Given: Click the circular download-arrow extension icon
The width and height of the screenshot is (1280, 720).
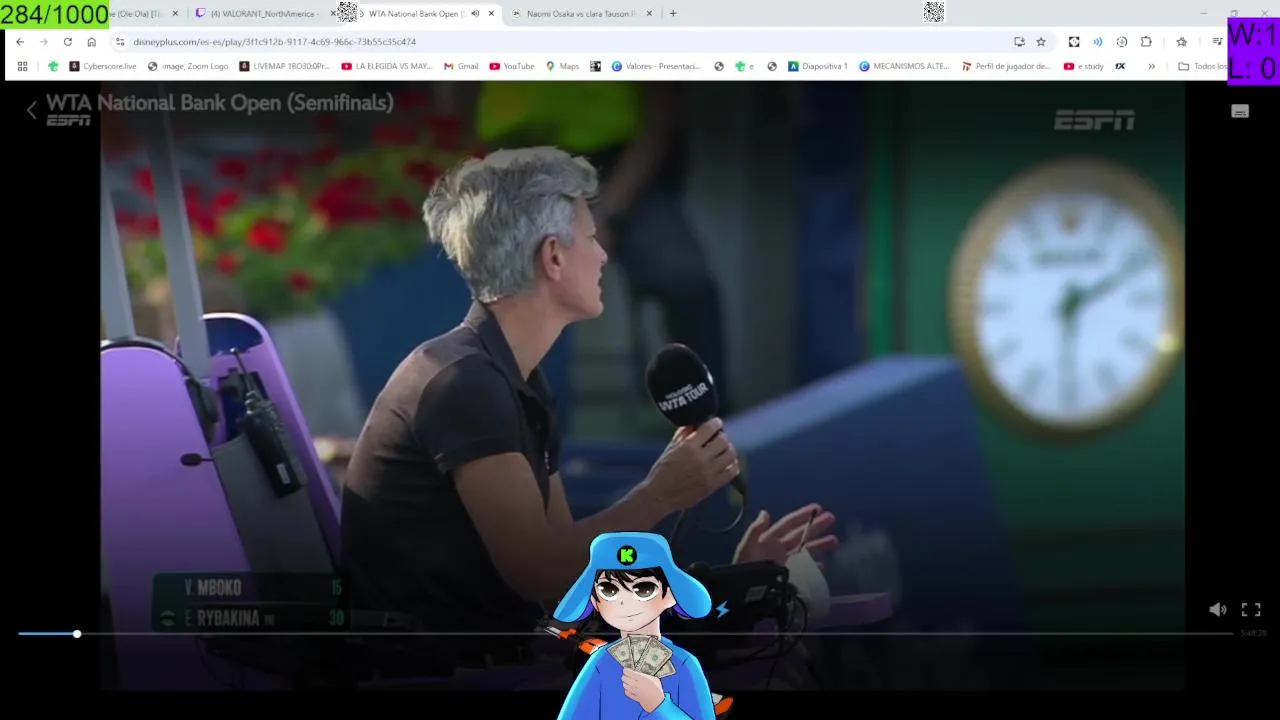Looking at the screenshot, I should click(1121, 42).
